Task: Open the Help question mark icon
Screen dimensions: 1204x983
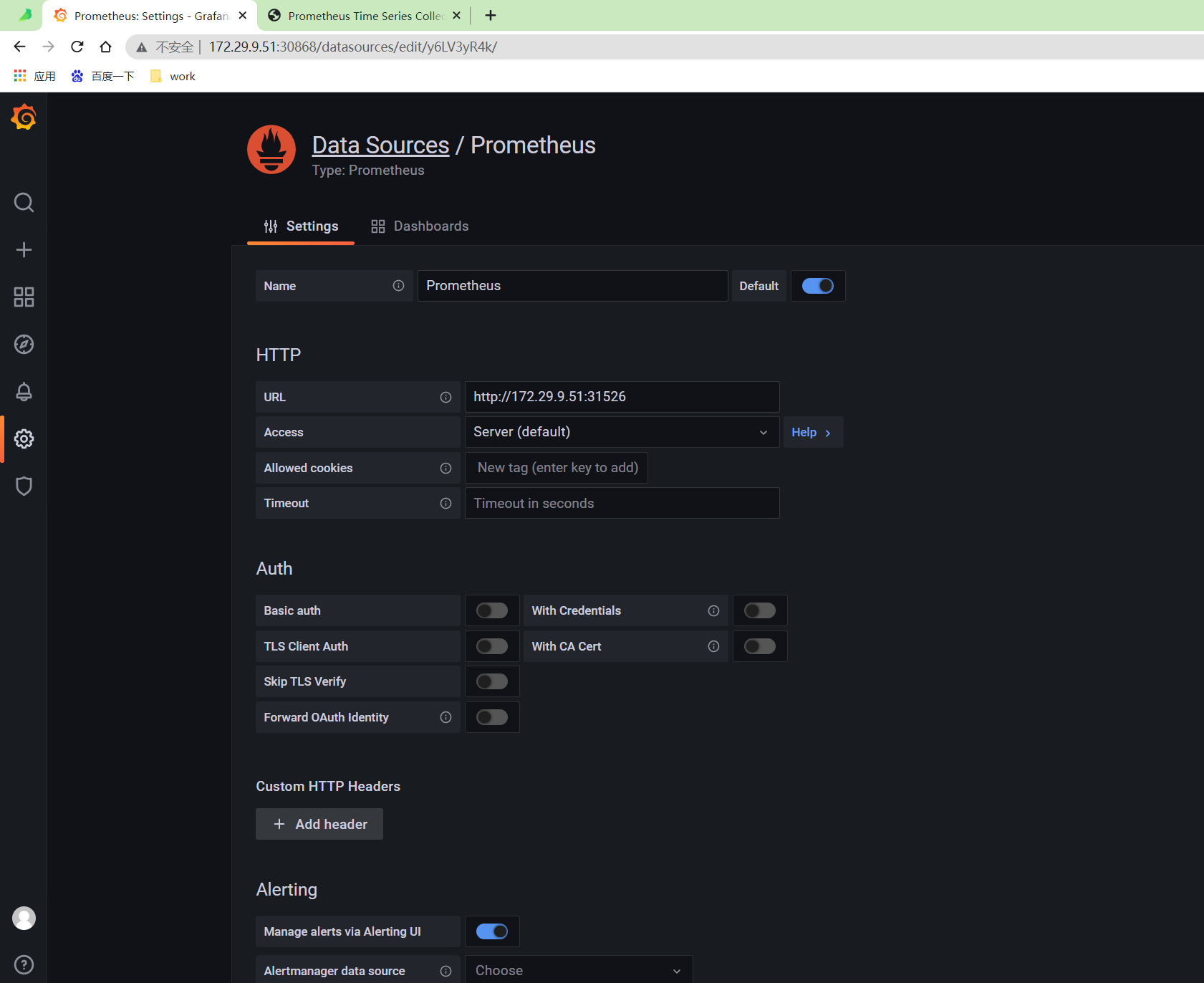Action: [24, 964]
